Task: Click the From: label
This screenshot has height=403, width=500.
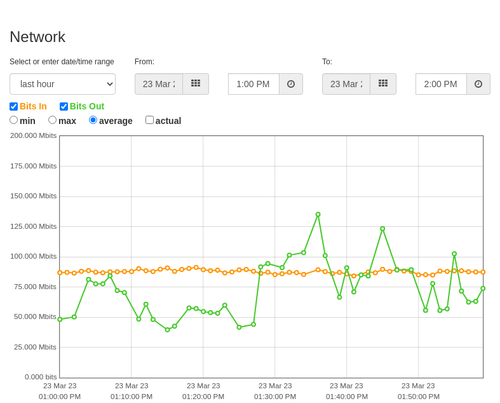Action: coord(144,62)
